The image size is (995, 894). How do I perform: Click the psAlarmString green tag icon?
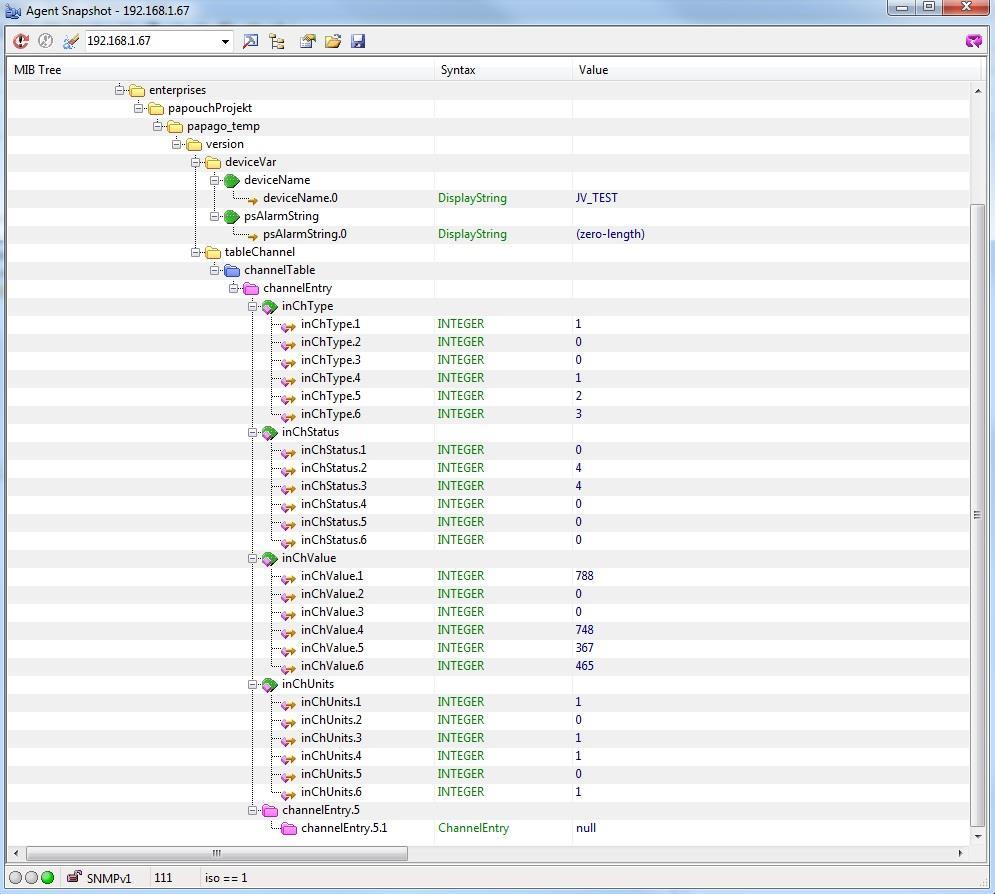pos(232,216)
